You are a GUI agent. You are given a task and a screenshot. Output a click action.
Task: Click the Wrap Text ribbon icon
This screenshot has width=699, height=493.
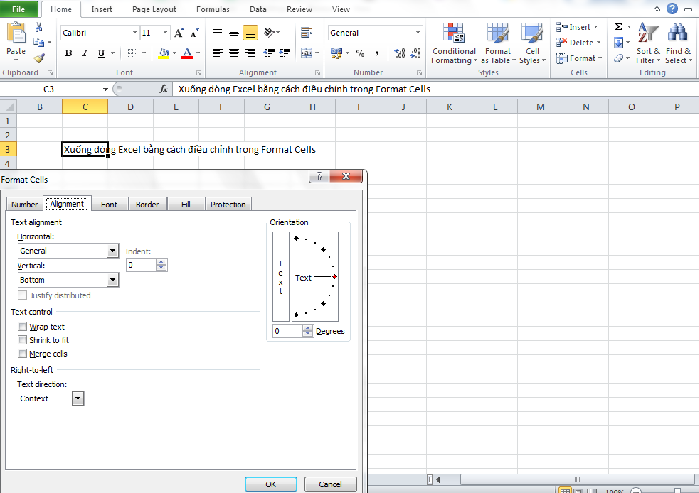pyautogui.click(x=307, y=33)
